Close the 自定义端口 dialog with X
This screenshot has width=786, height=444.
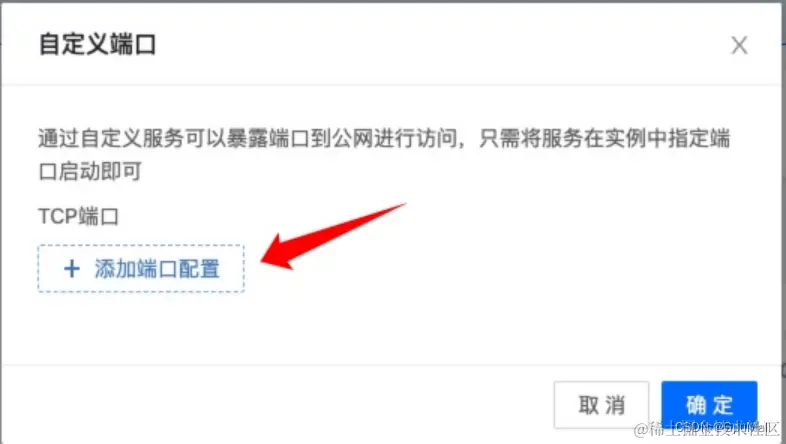tap(739, 45)
